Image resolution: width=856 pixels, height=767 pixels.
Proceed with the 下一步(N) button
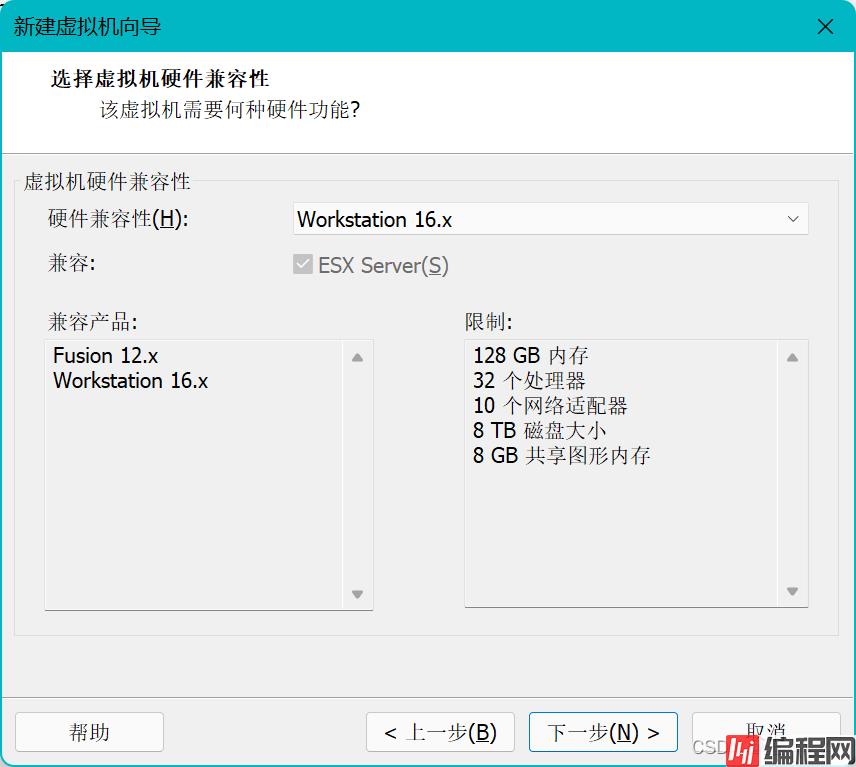603,732
